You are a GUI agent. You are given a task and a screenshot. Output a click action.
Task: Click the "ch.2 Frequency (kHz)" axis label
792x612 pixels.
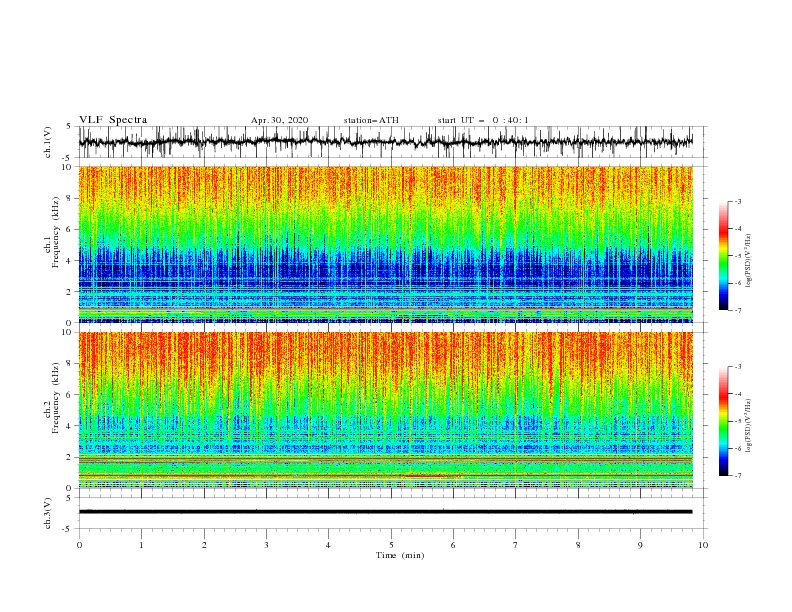(53, 398)
